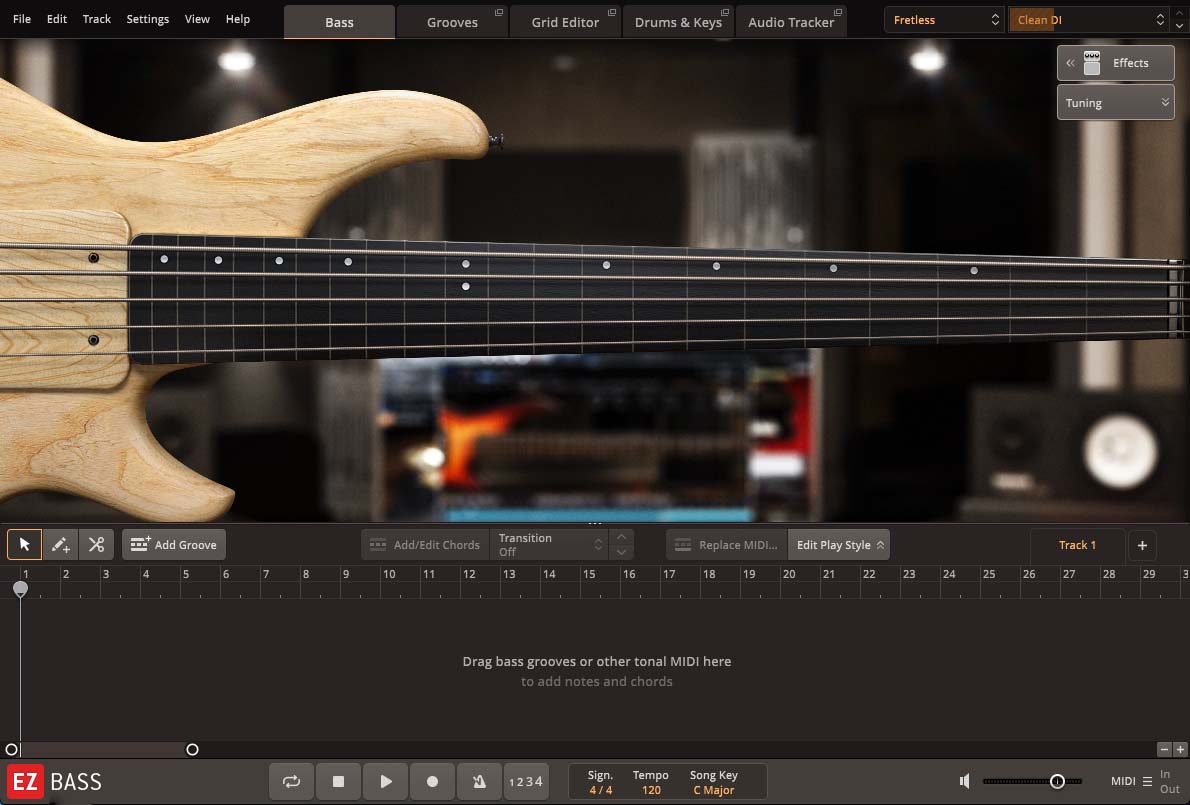This screenshot has width=1190, height=805.
Task: Open the Add Groove browser
Action: pyautogui.click(x=173, y=544)
